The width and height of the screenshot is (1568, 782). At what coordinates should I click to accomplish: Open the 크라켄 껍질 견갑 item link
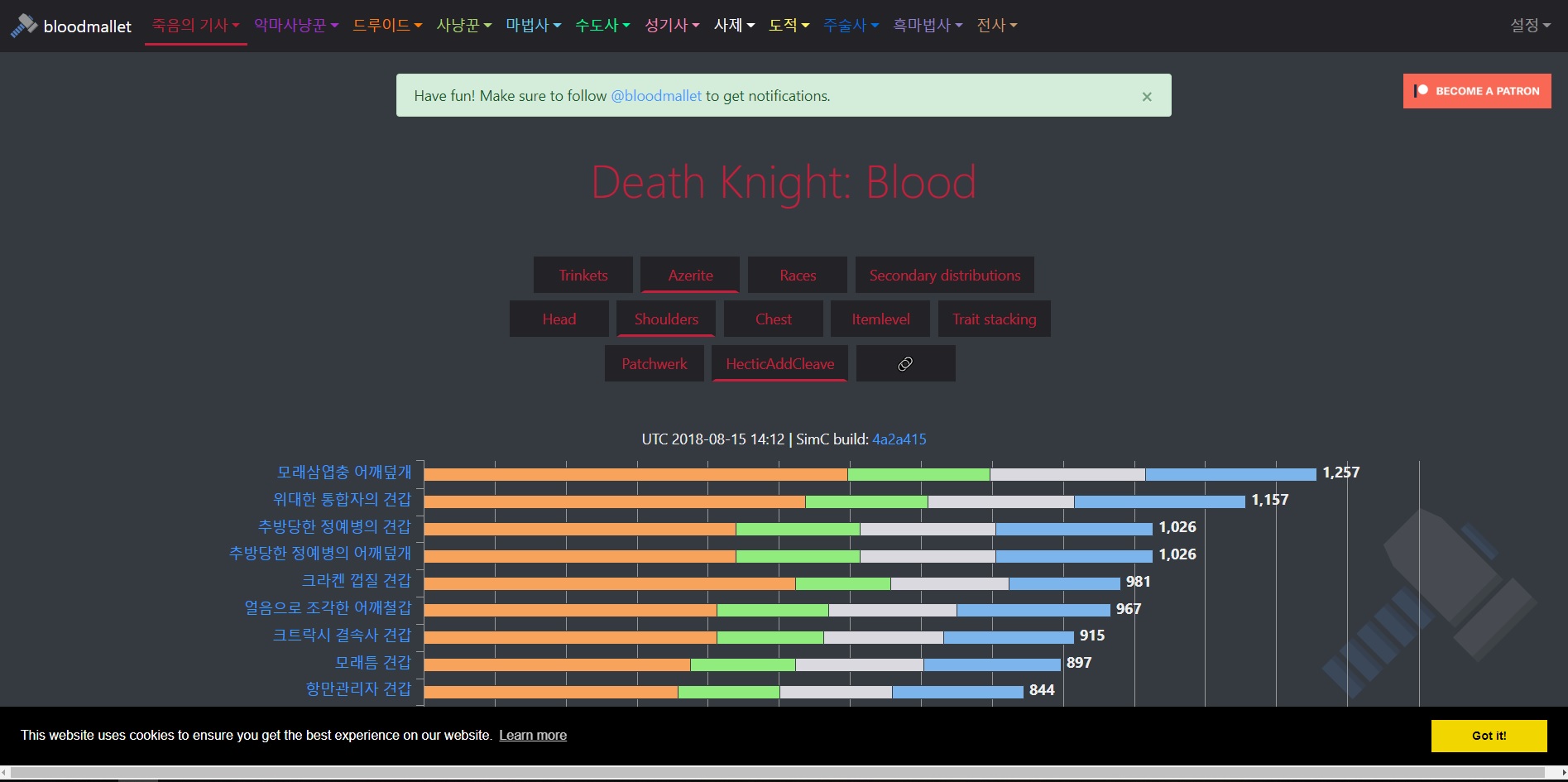pos(356,581)
